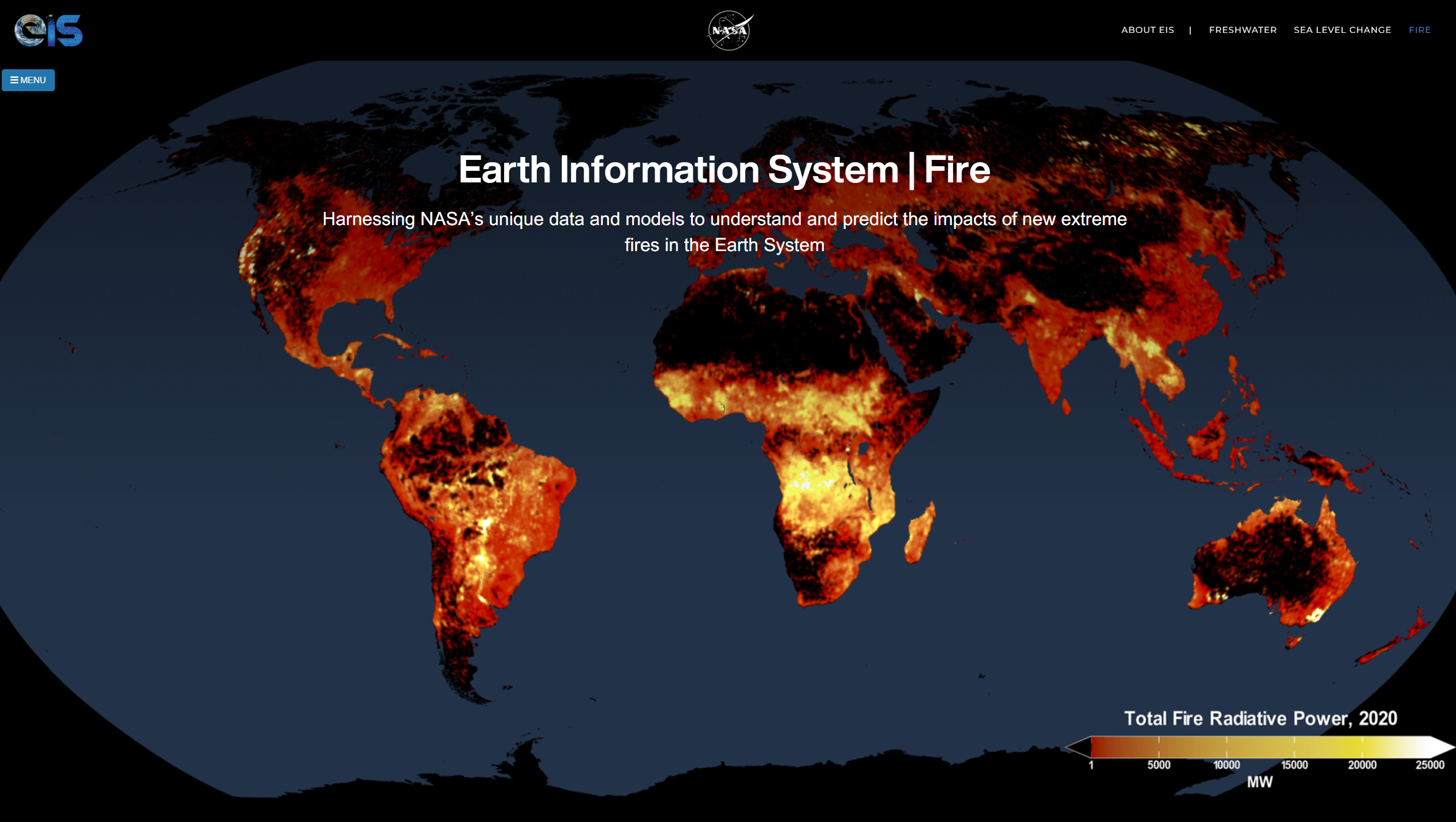Image resolution: width=1456 pixels, height=822 pixels.
Task: Click the 'Earth Information System | Fire' heading
Action: [x=724, y=170]
